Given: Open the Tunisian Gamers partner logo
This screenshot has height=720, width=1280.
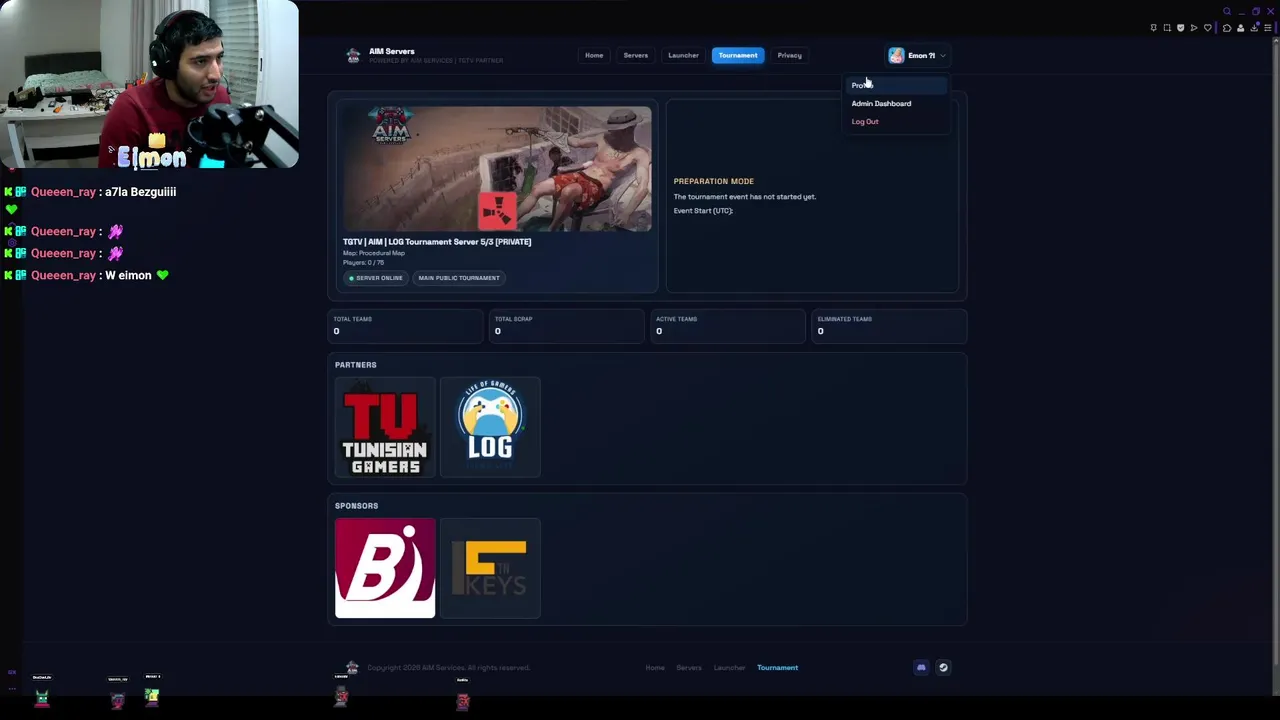Looking at the screenshot, I should pos(385,427).
